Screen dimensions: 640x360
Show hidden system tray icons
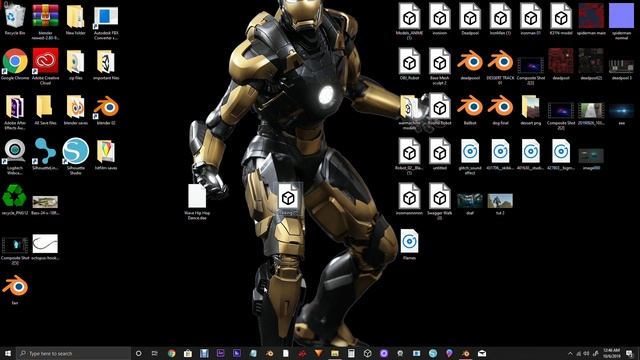(570, 353)
